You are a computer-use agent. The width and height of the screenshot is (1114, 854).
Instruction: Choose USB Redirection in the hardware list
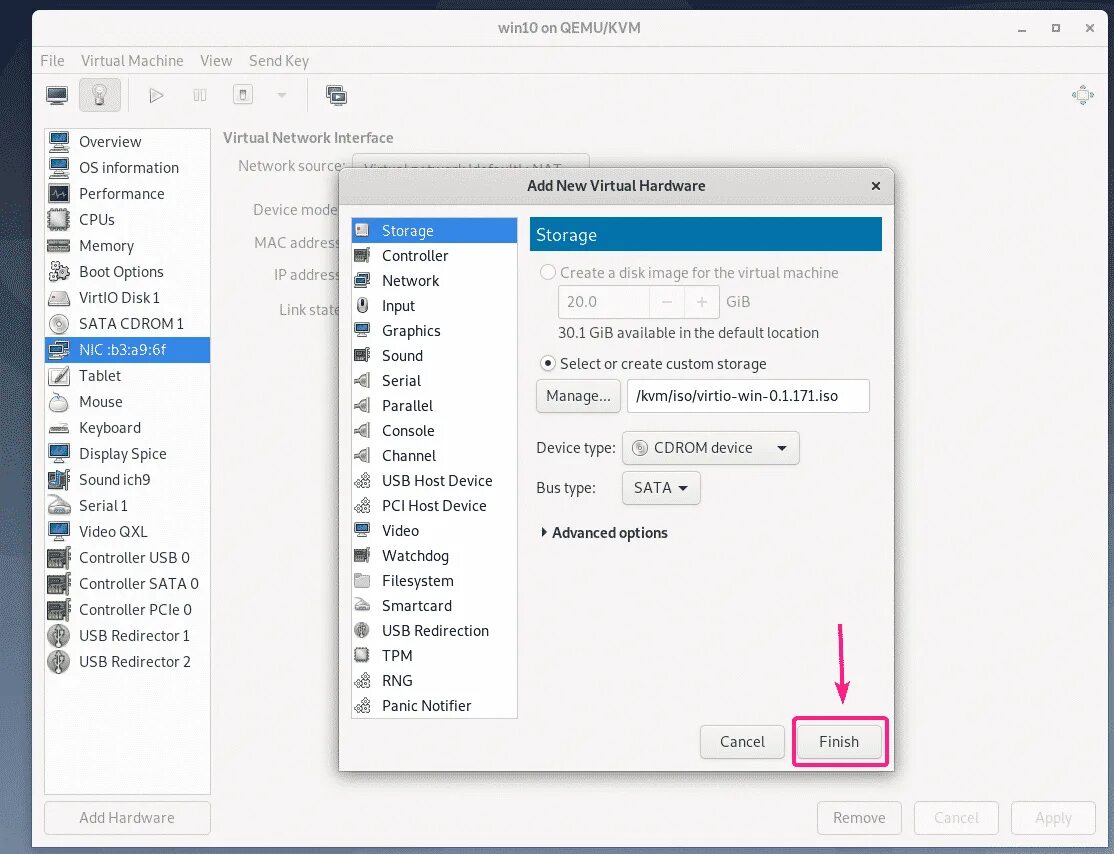(434, 631)
